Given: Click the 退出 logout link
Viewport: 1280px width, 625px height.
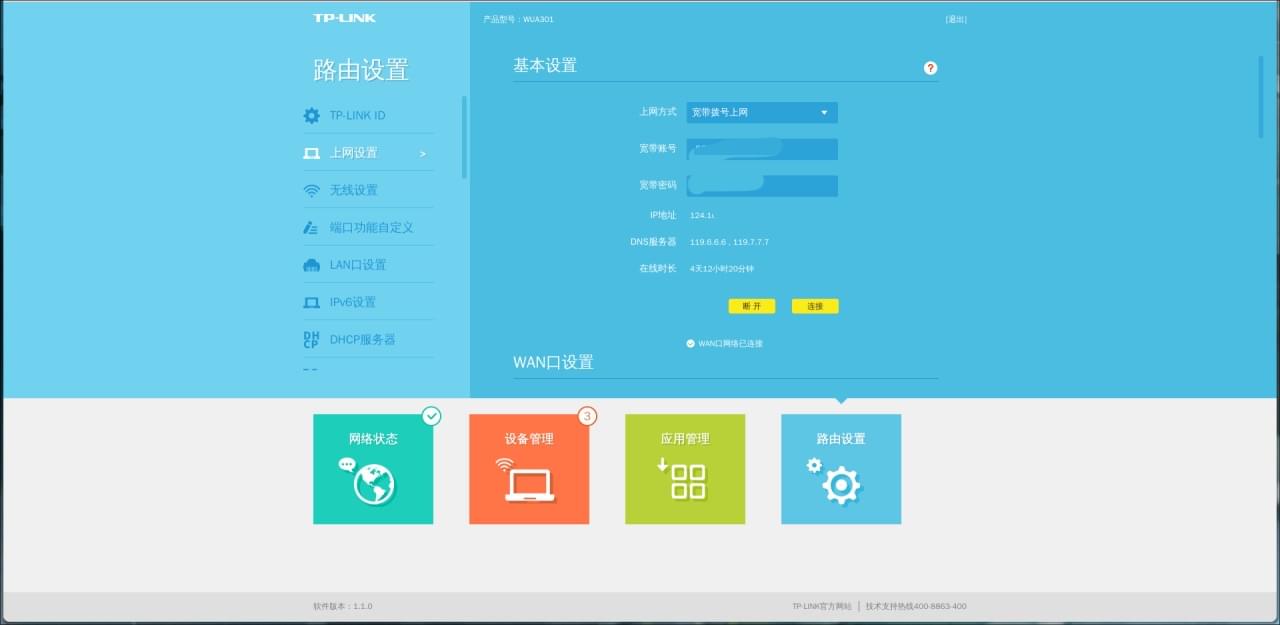Looking at the screenshot, I should (956, 19).
